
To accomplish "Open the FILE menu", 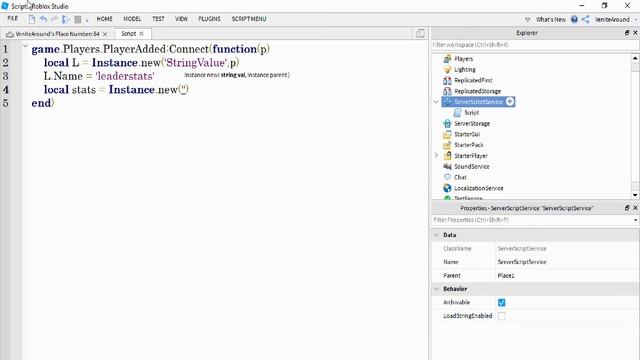I will (13, 19).
